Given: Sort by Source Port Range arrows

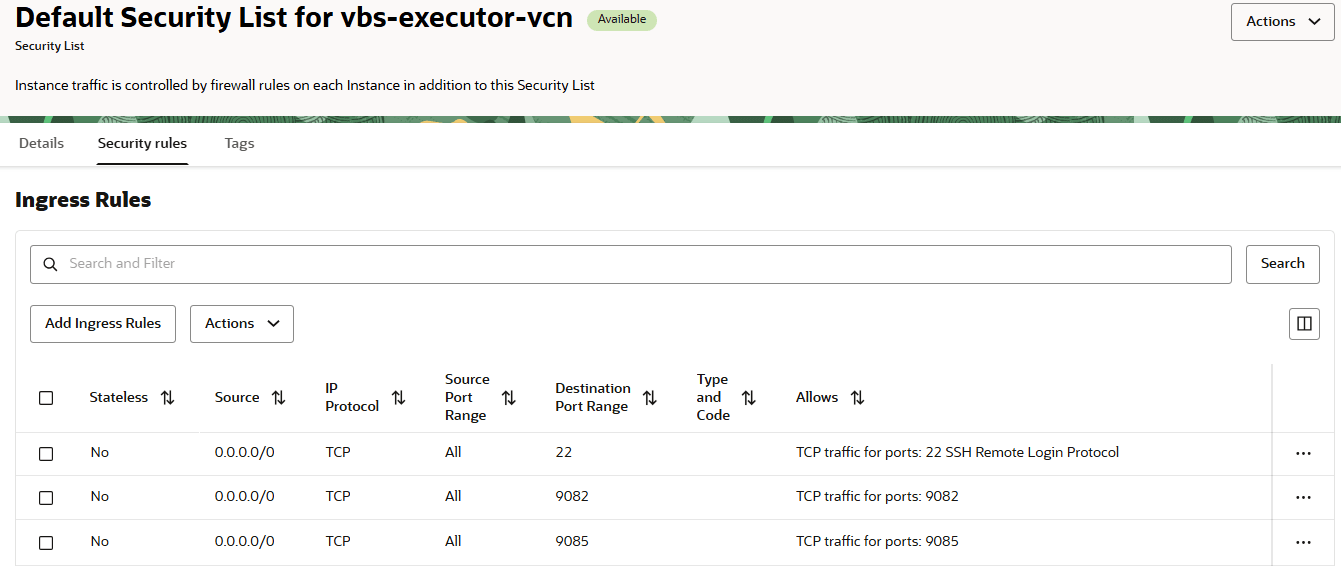Looking at the screenshot, I should click(x=508, y=398).
